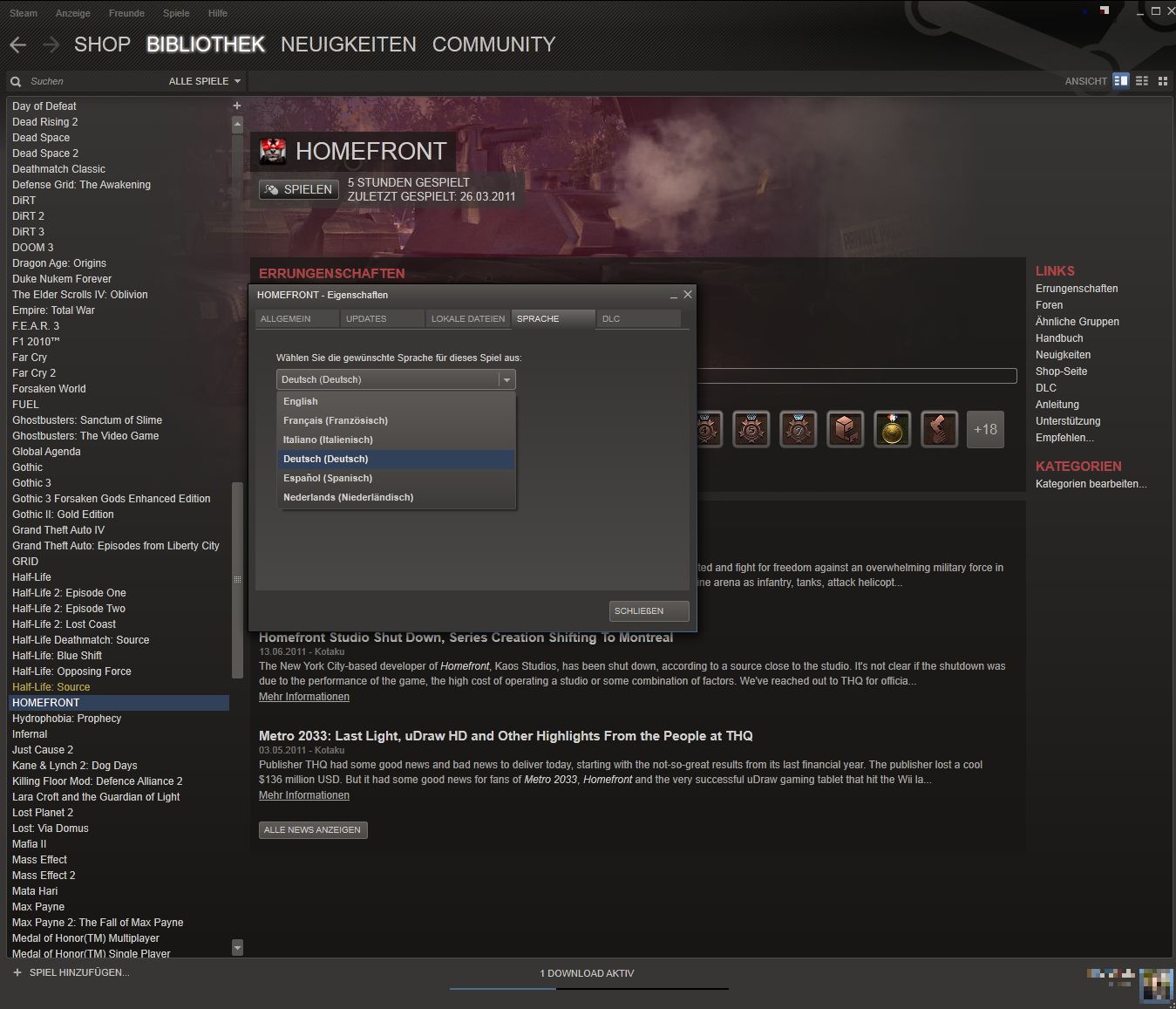Show the +18 remaining achievements
Viewport: 1176px width, 1009px height.
(x=986, y=429)
